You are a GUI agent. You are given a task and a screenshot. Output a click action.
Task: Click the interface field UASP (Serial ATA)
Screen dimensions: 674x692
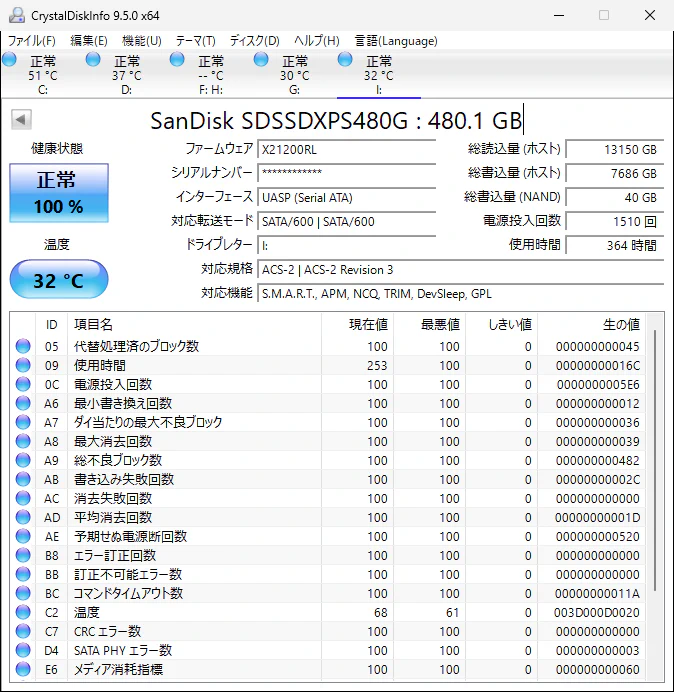pos(347,197)
